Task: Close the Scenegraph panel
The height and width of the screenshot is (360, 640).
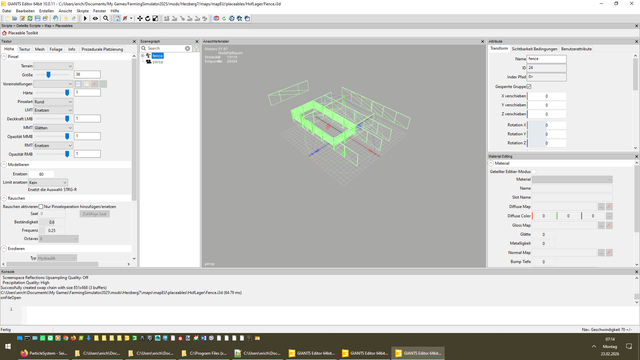Action: pos(197,41)
